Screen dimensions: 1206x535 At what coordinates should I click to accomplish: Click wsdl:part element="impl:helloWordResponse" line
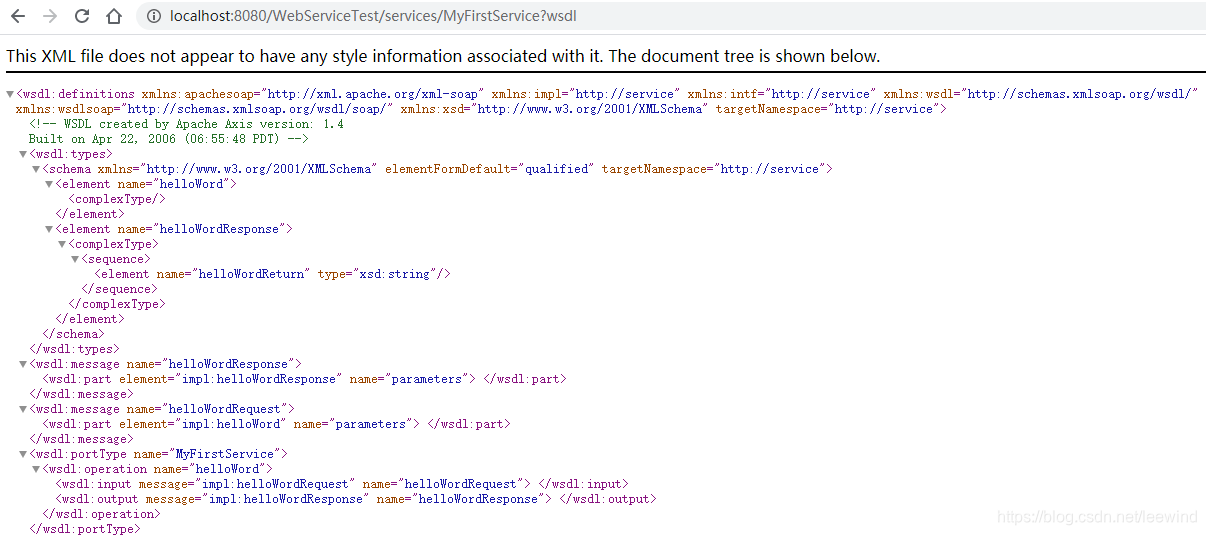tap(304, 379)
